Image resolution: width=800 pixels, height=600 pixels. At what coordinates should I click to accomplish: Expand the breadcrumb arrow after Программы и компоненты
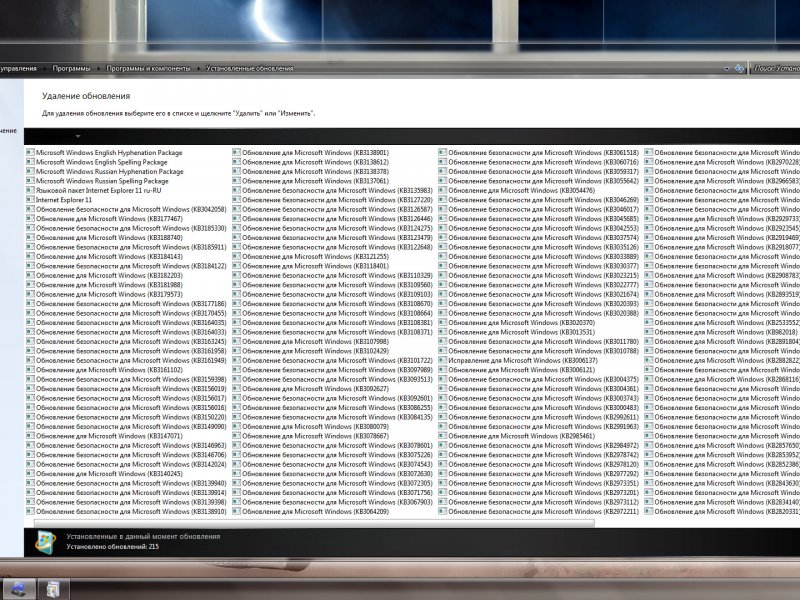tap(198, 68)
